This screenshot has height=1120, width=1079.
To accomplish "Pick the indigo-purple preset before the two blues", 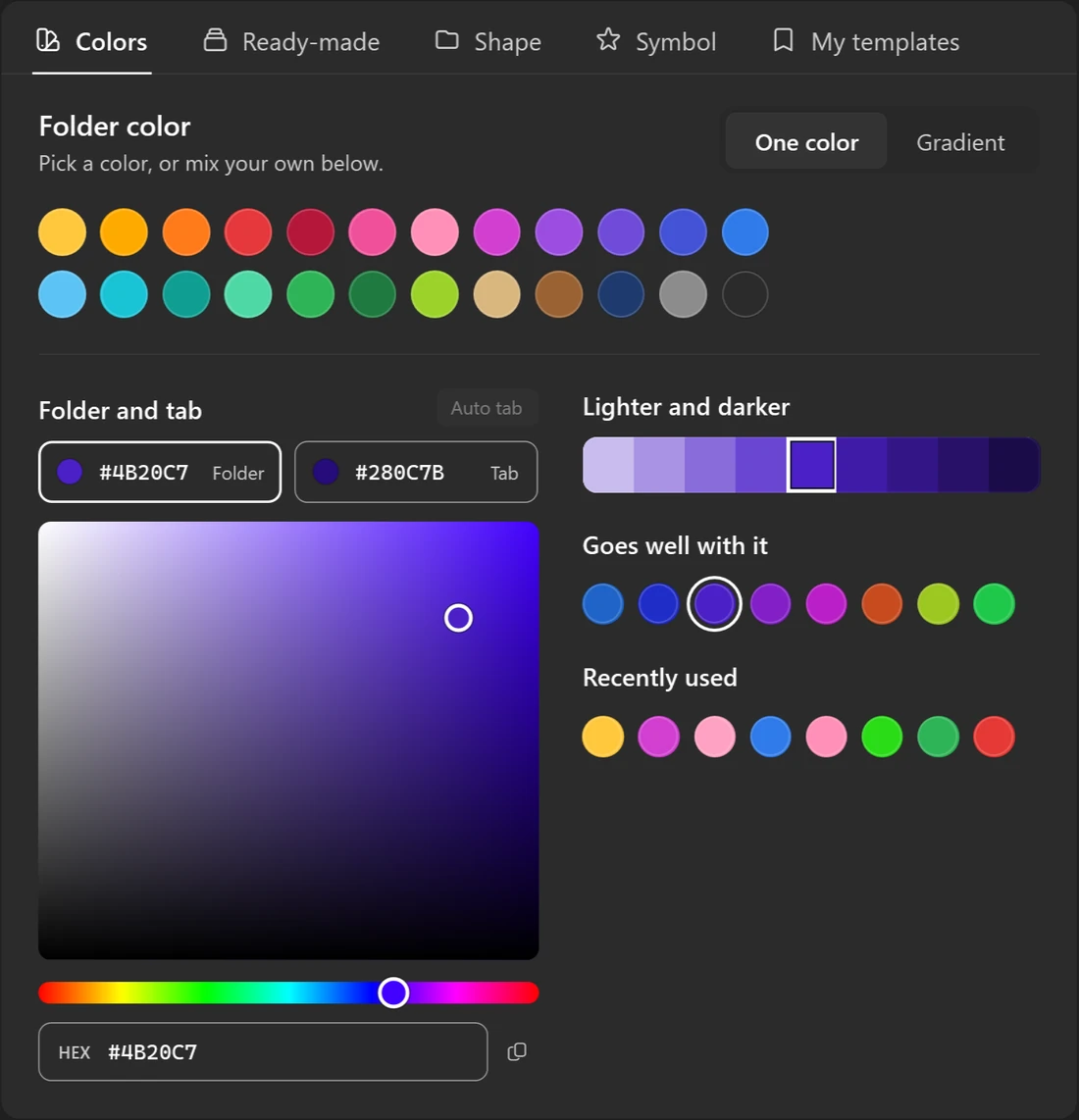I will (x=621, y=232).
